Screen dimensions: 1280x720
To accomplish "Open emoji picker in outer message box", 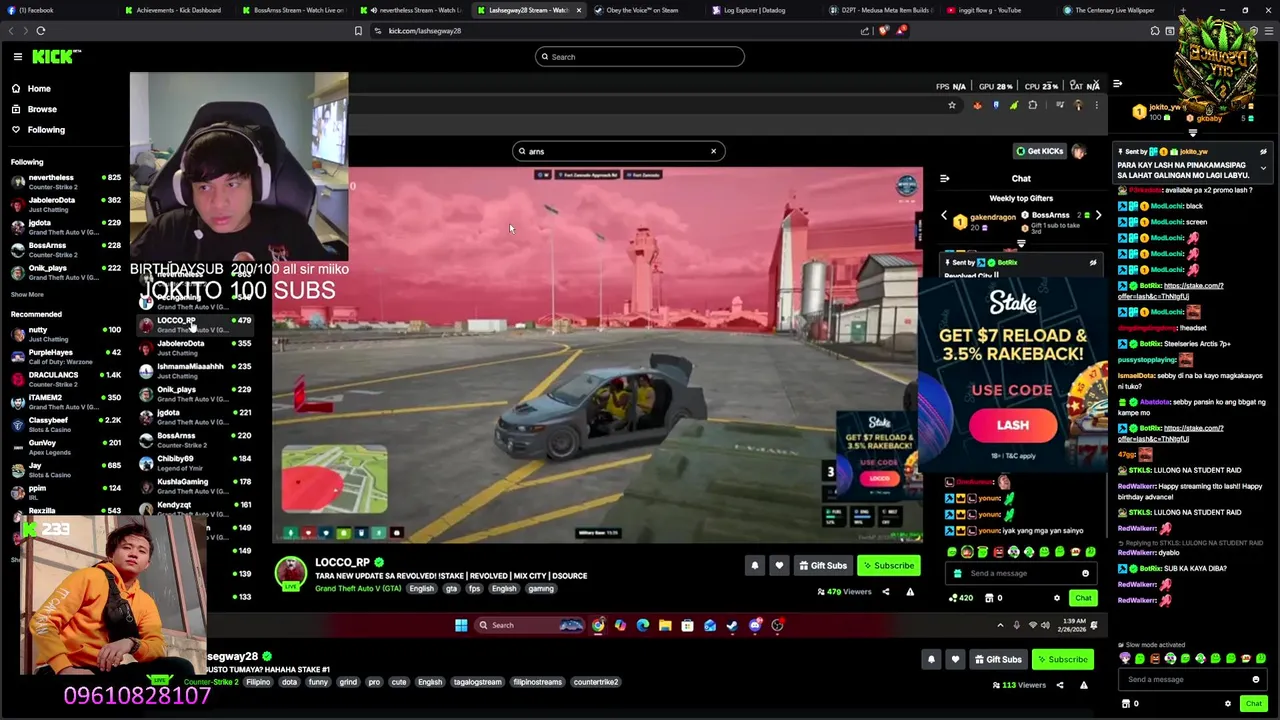I will coord(1256,680).
